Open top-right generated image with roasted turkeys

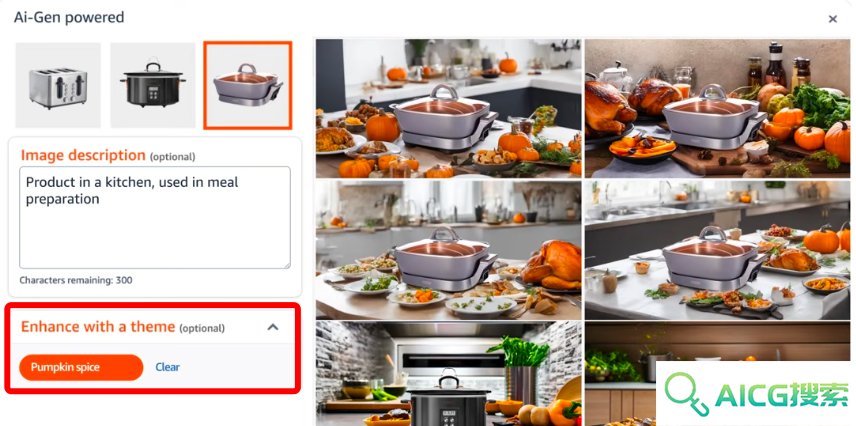coord(717,108)
